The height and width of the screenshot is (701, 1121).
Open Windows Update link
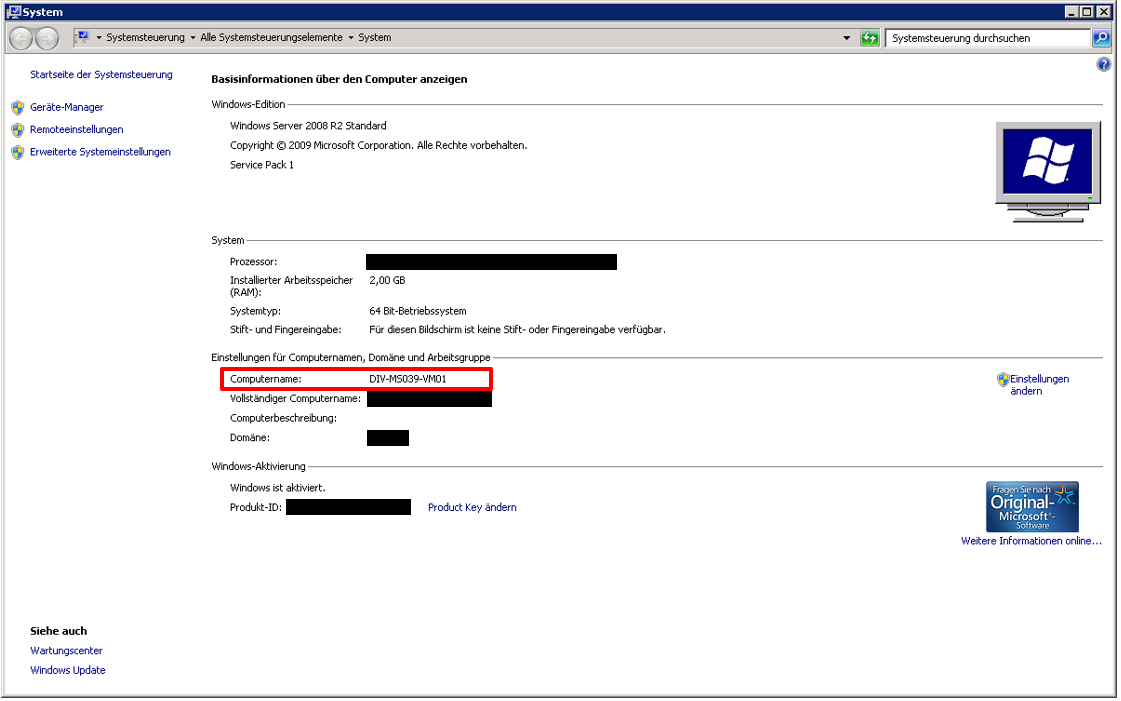click(68, 670)
